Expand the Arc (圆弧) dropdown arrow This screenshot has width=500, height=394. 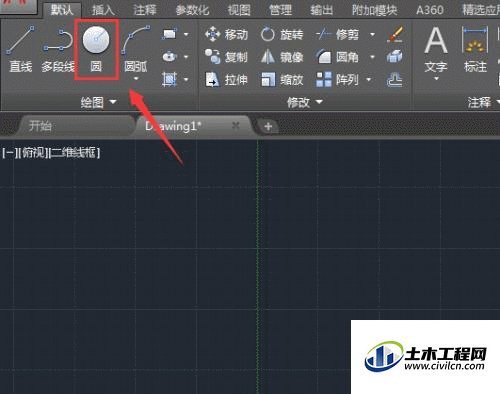click(x=136, y=79)
